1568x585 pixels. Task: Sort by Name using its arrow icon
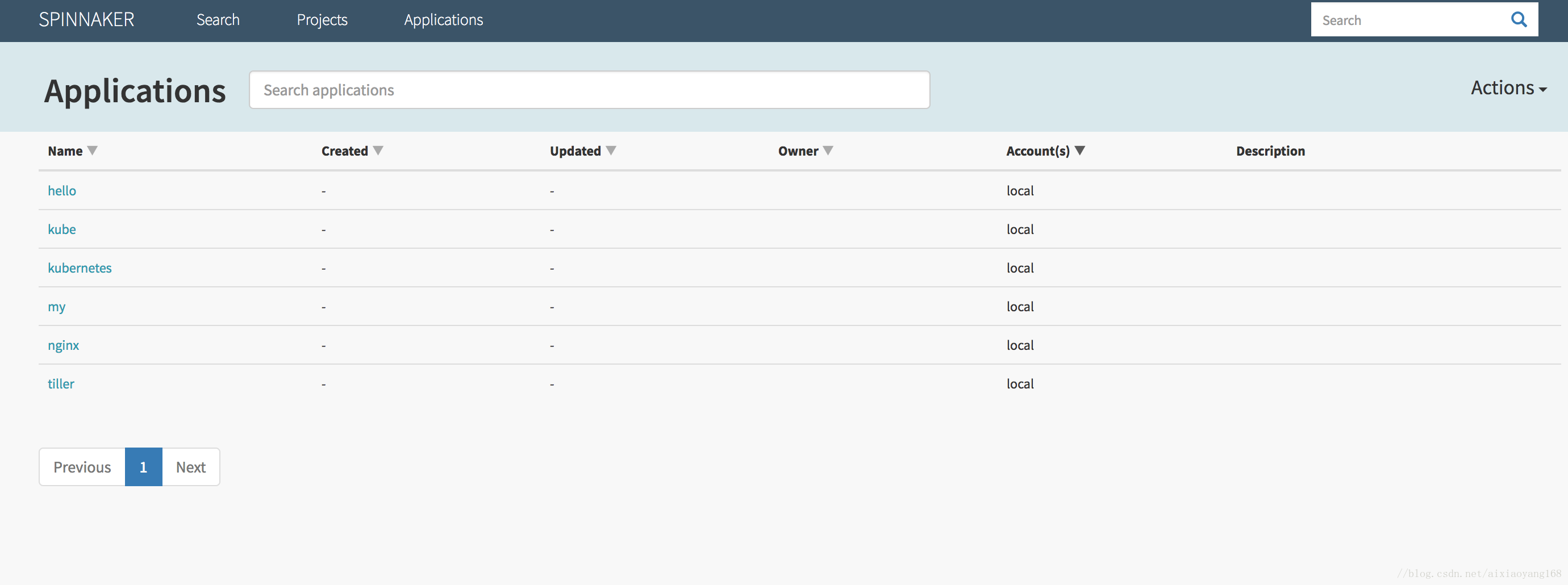(93, 151)
